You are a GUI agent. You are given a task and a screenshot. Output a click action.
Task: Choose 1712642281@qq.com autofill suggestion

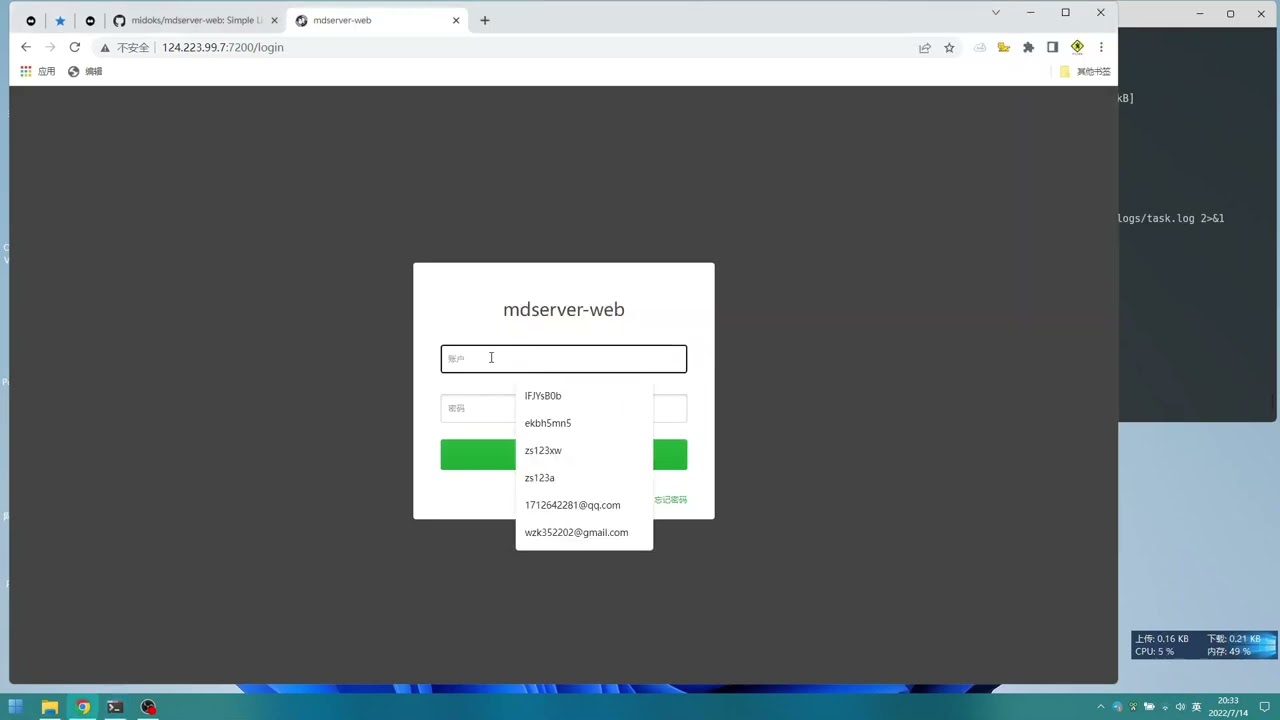click(x=584, y=505)
